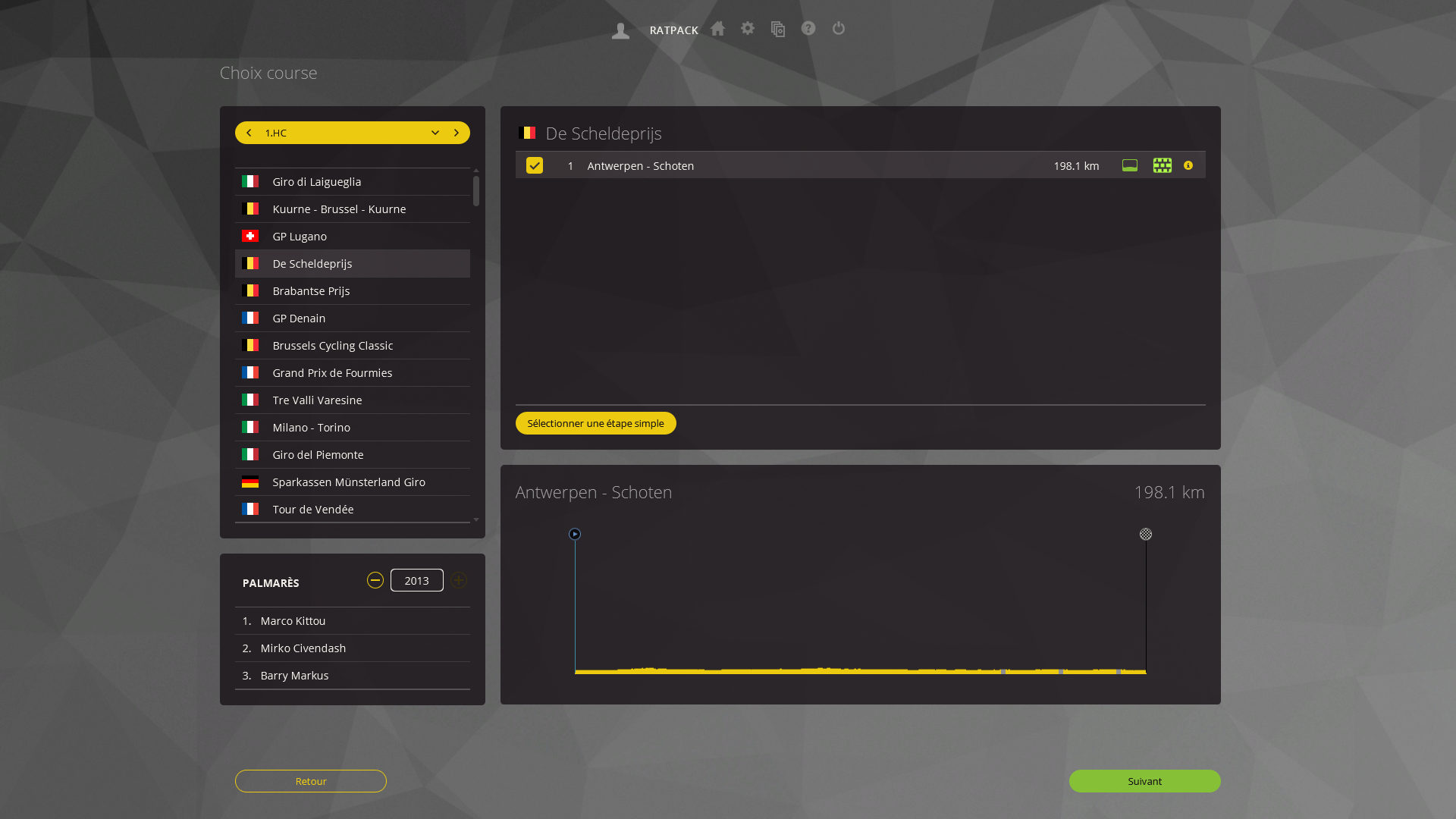Click left arrow to previous race category
The image size is (1456, 819).
(x=248, y=132)
